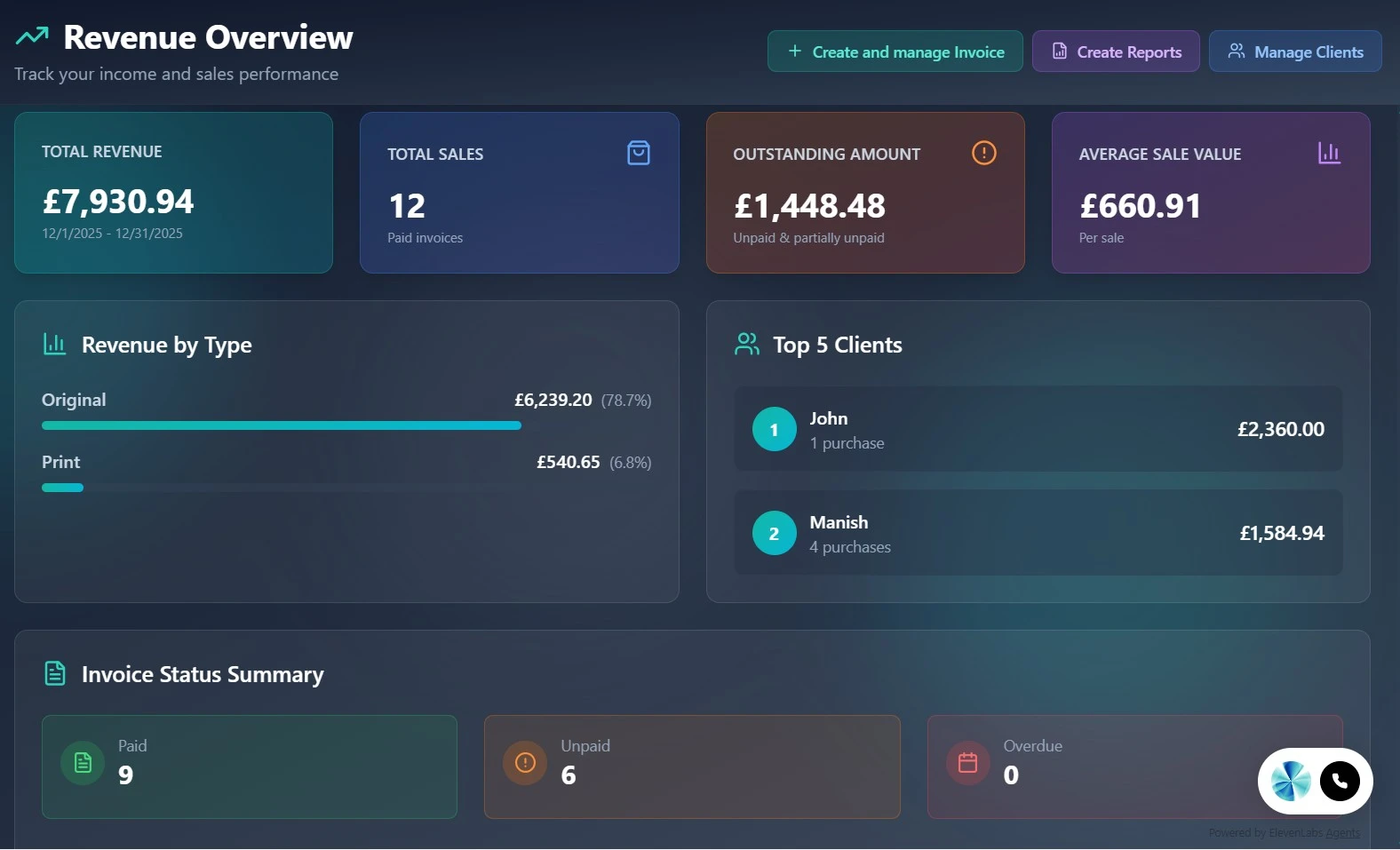Click the £1,448.48 outstanding value
This screenshot has height=850, width=1400.
[809, 206]
